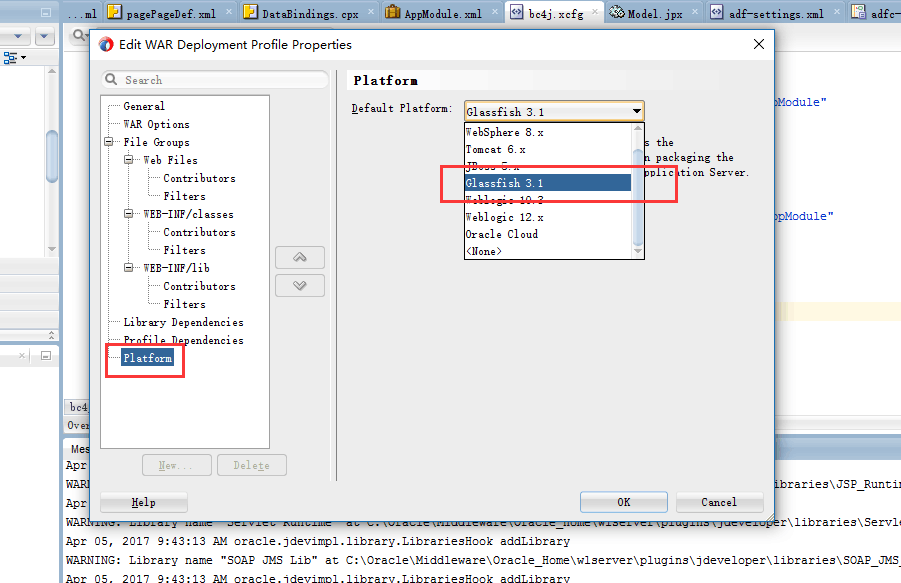
Task: Choose Weblogic 12.x from platform list
Action: [x=548, y=217]
